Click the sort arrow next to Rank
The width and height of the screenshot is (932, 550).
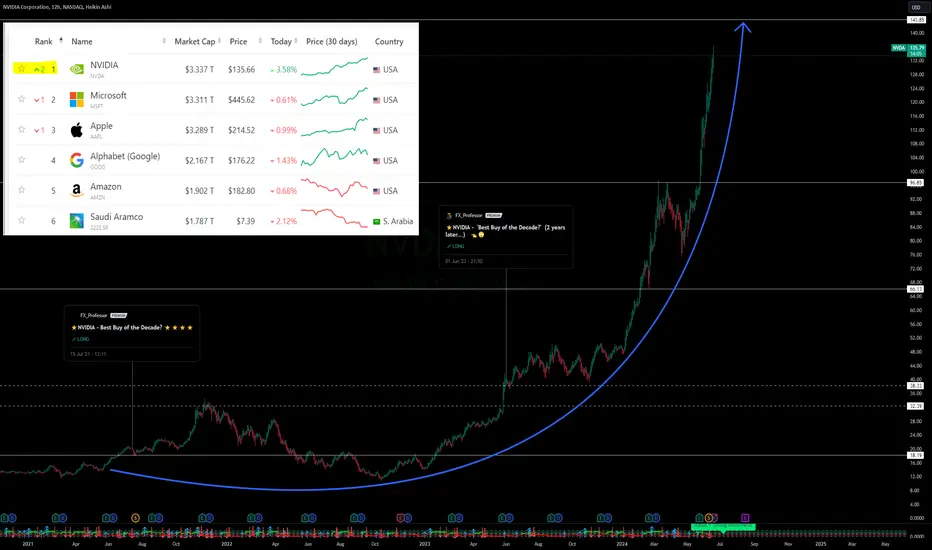[61, 40]
